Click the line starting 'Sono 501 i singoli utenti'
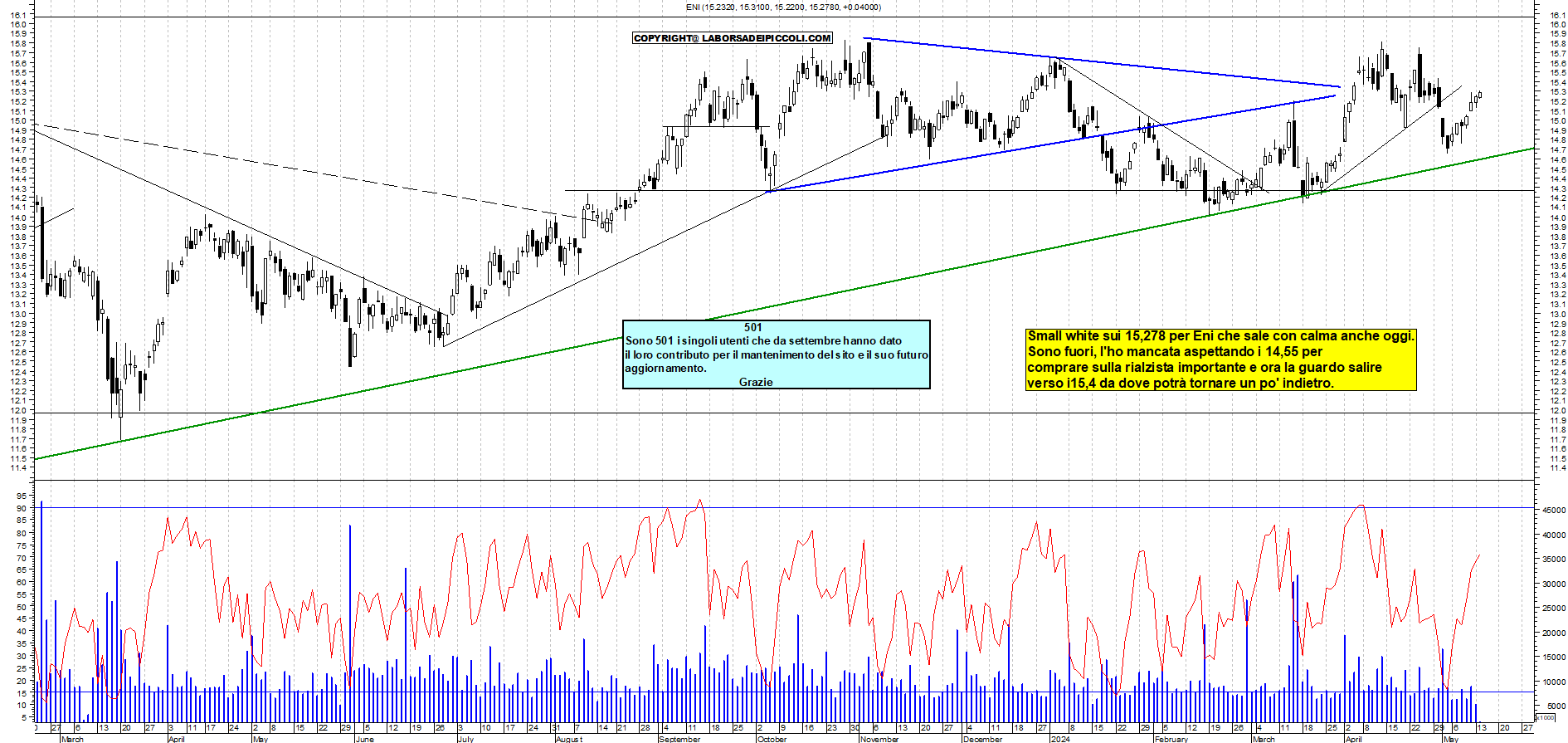Image resolution: width=1568 pixels, height=743 pixels. tap(763, 340)
